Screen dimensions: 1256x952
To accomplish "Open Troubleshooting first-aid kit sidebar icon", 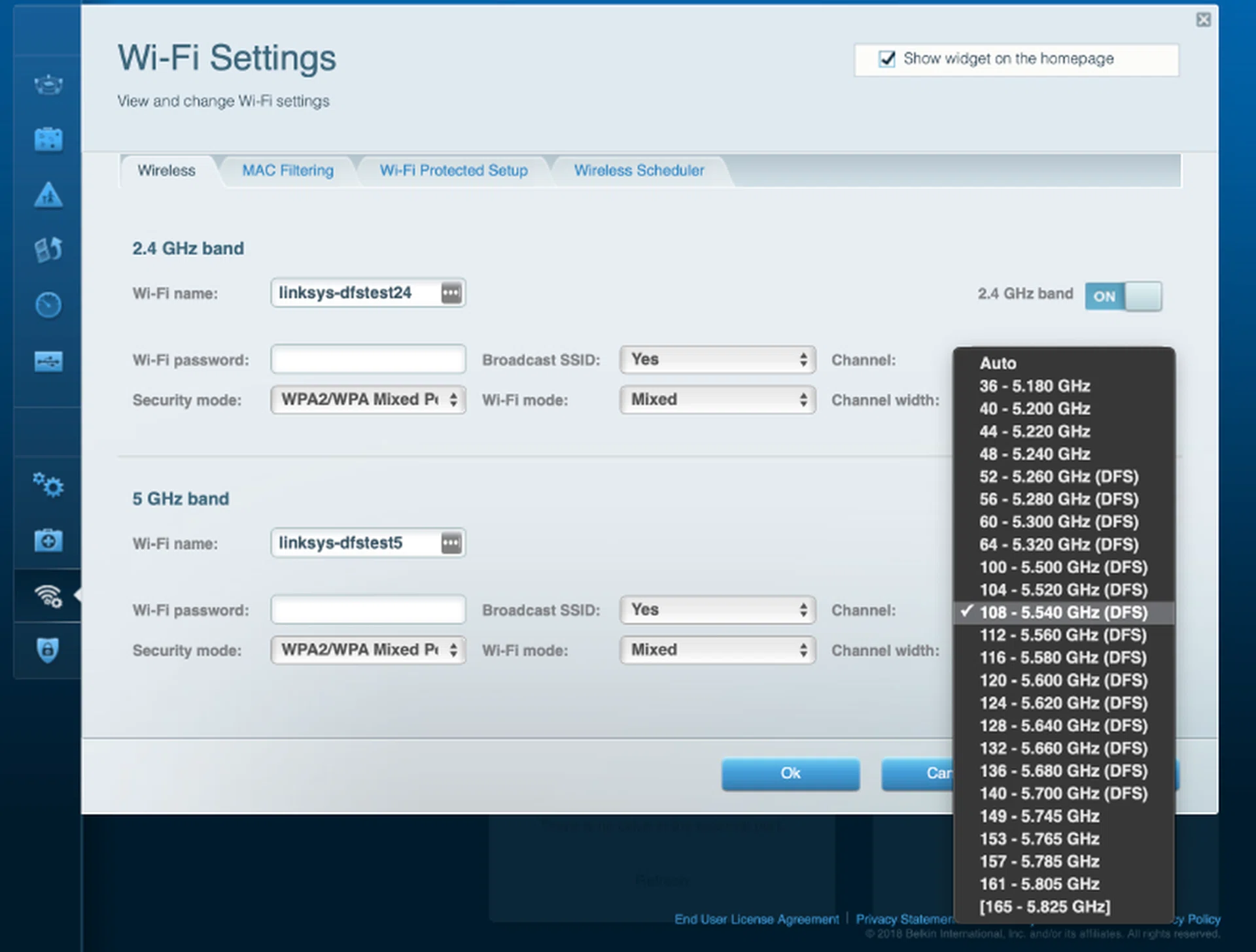I will click(48, 541).
